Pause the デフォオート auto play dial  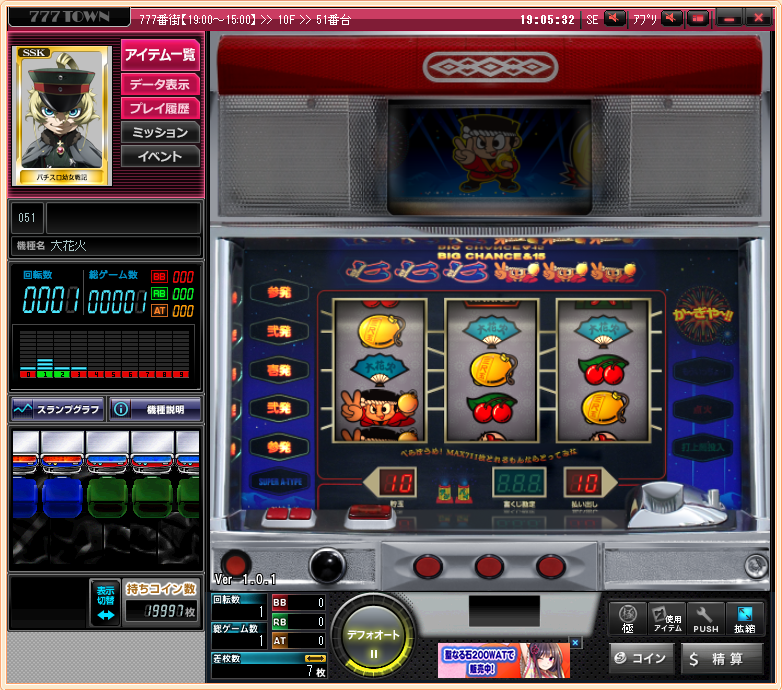point(372,641)
